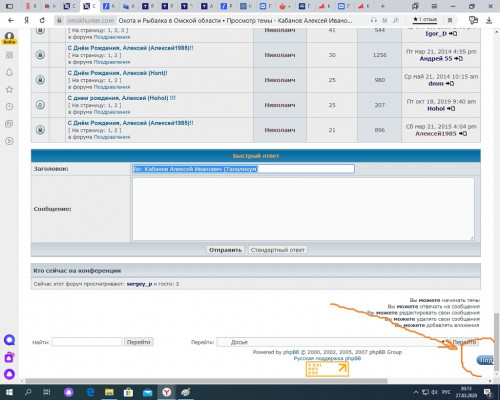This screenshot has height=400, width=500.
Task: Open browser main menu hamburger
Action: 434,6
